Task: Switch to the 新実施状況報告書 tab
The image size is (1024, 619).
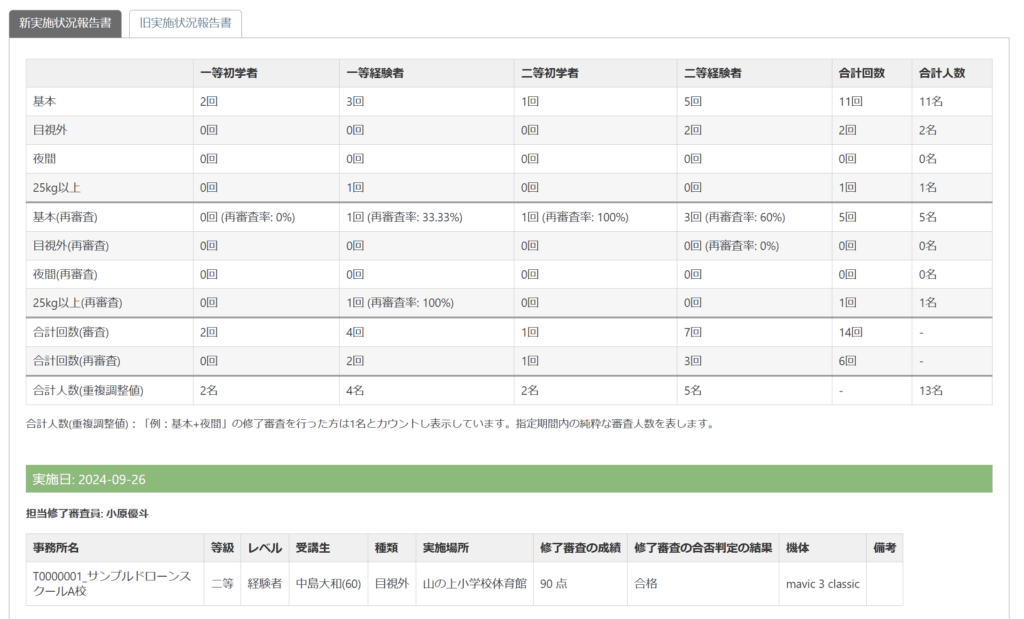Action: click(65, 24)
